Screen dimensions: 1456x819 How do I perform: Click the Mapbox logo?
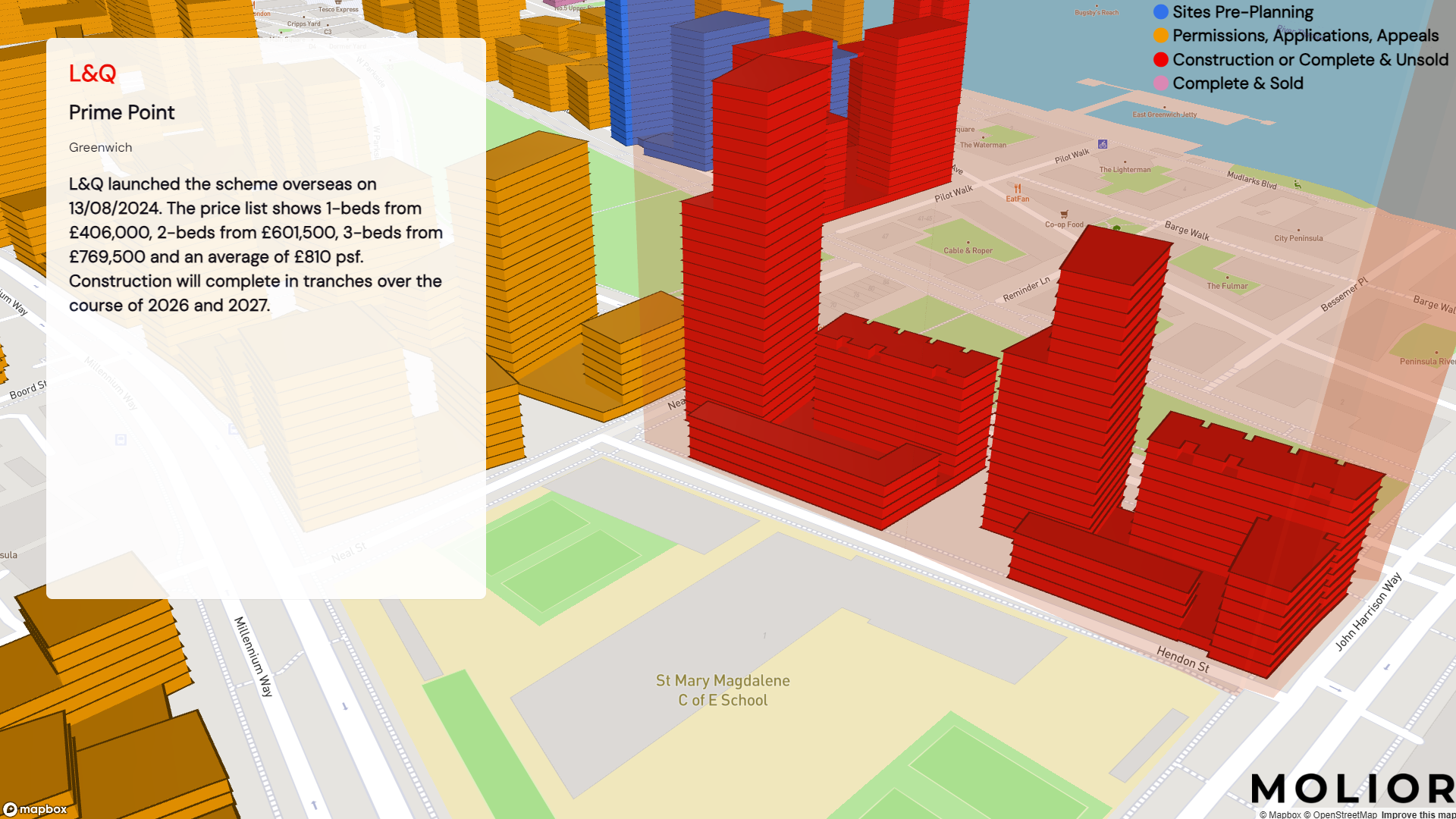(35, 809)
